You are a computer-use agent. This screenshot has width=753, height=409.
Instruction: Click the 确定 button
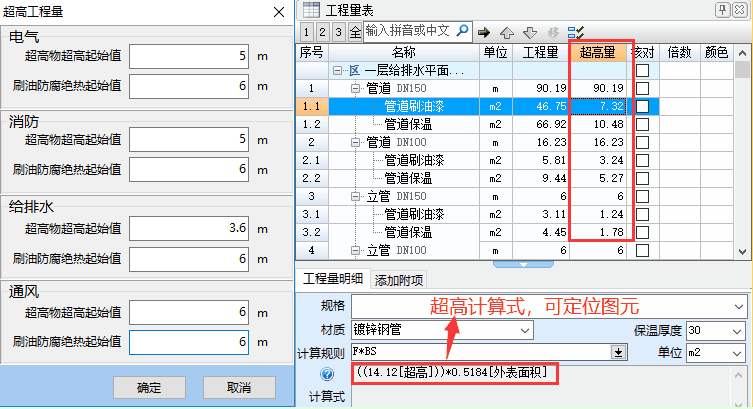(x=149, y=387)
